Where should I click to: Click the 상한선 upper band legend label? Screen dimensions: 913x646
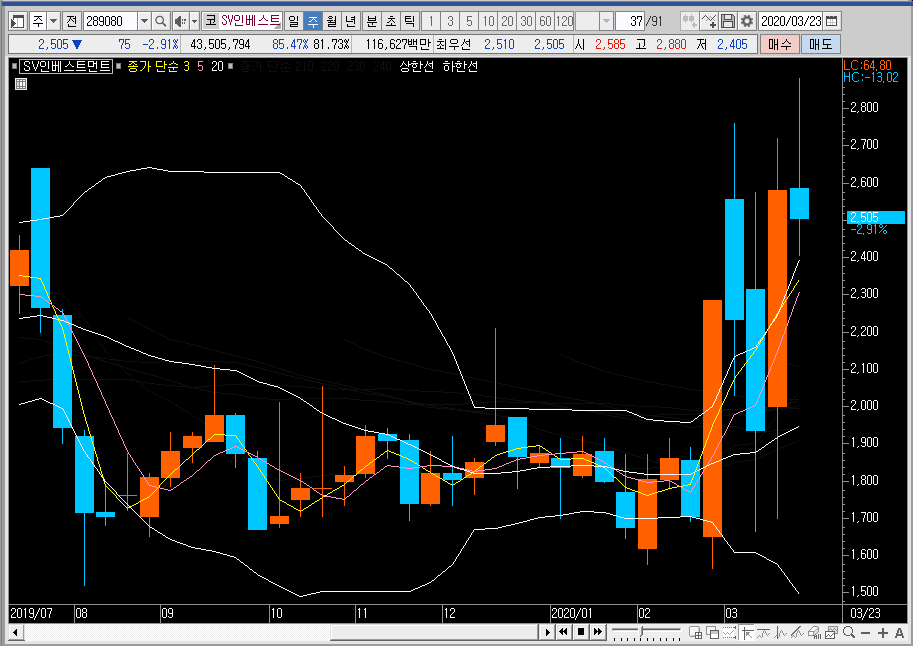pyautogui.click(x=416, y=66)
